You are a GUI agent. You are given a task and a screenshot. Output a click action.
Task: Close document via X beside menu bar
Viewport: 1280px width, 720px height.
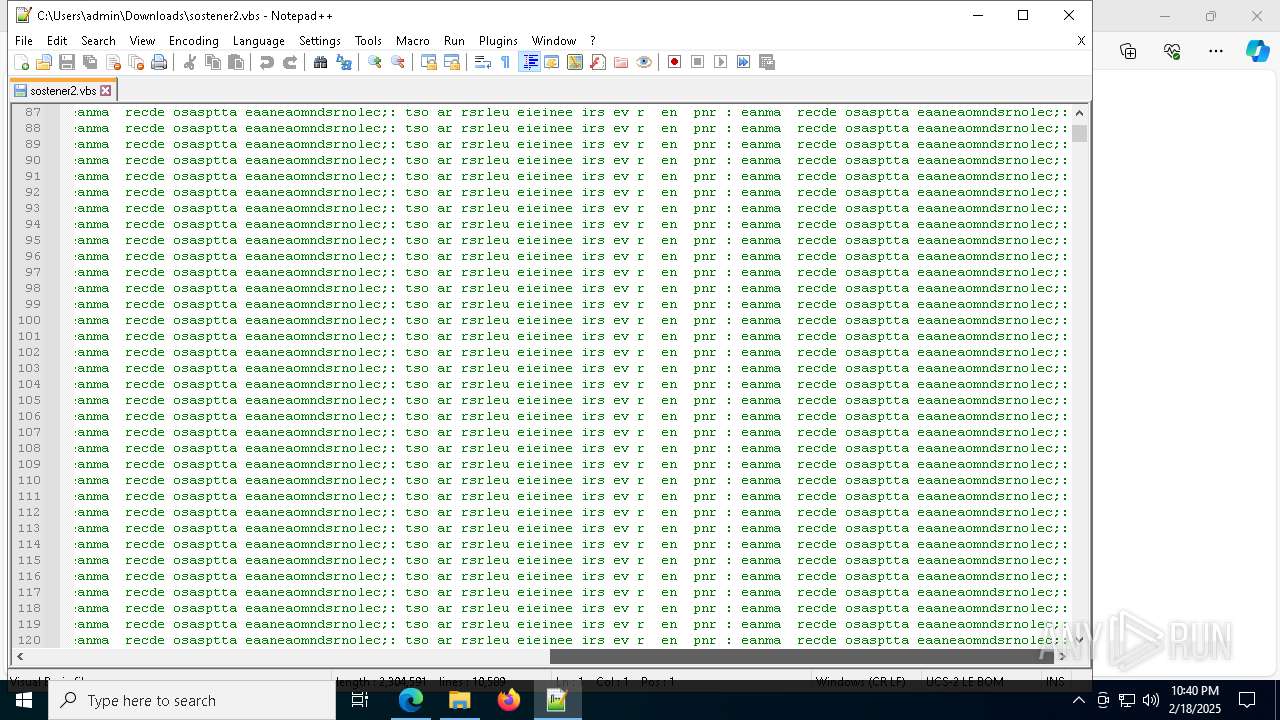[x=1081, y=41]
